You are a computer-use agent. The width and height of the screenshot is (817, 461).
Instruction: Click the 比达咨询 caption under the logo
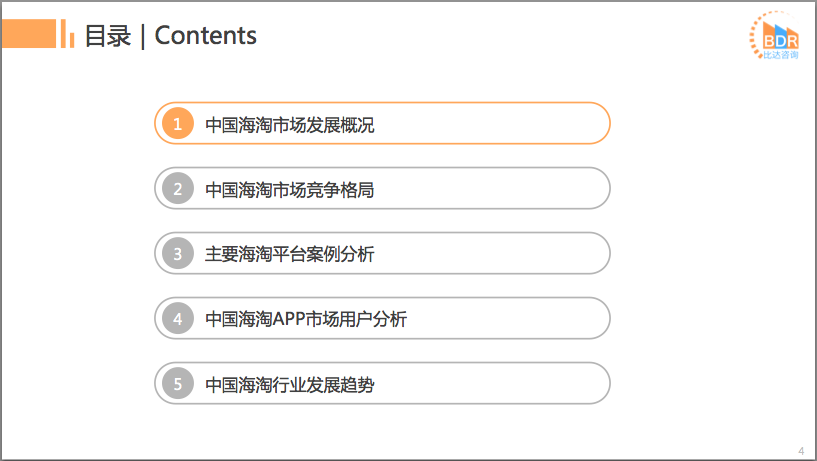pos(780,55)
